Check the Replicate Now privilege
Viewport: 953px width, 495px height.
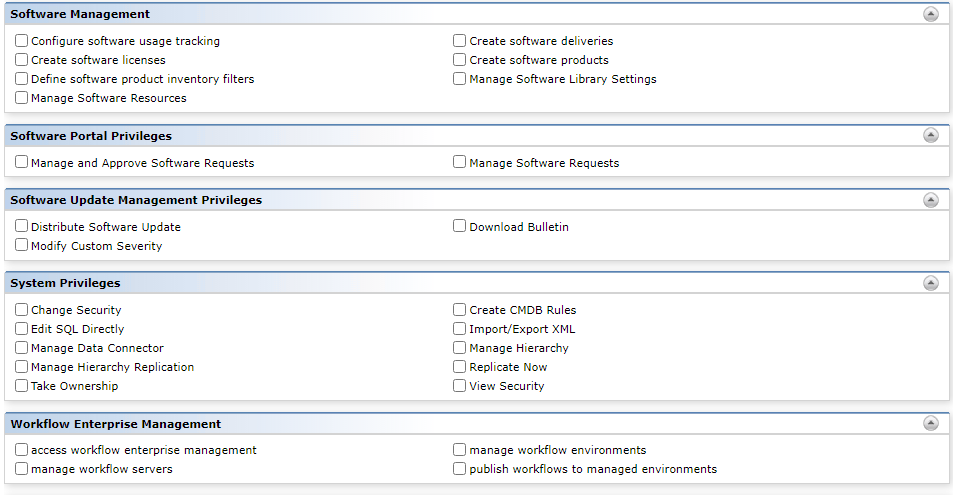(x=459, y=367)
